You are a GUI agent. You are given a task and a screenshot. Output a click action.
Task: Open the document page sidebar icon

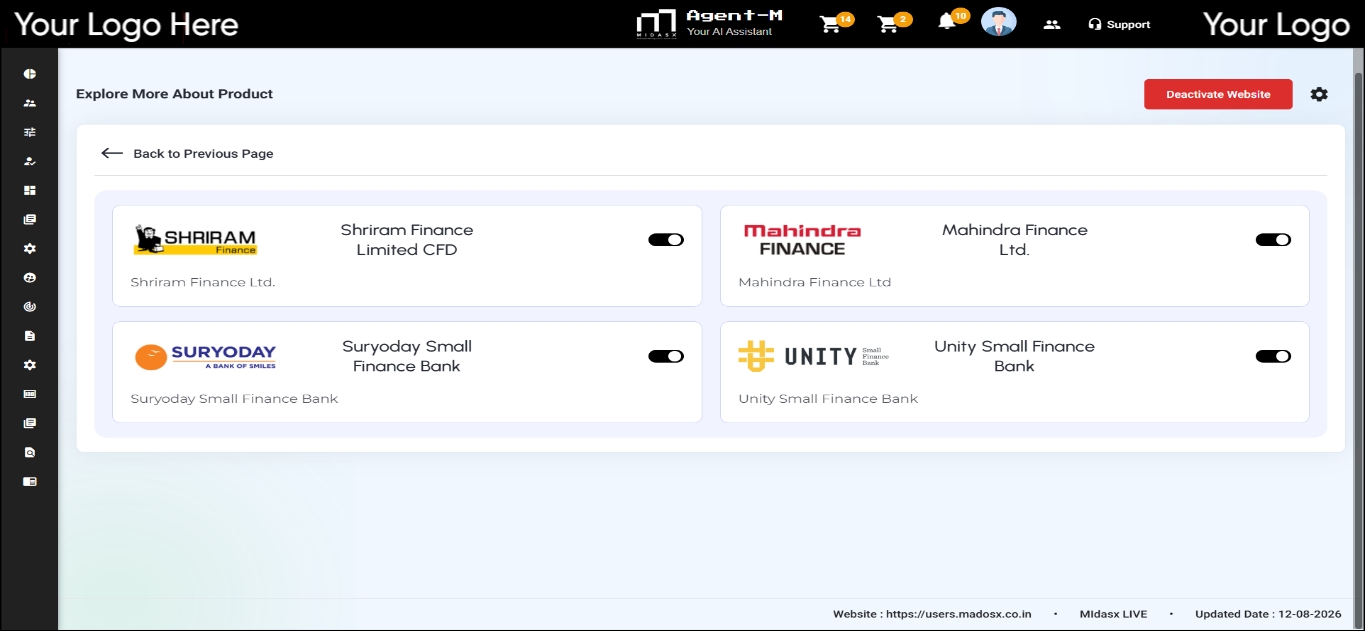30,336
